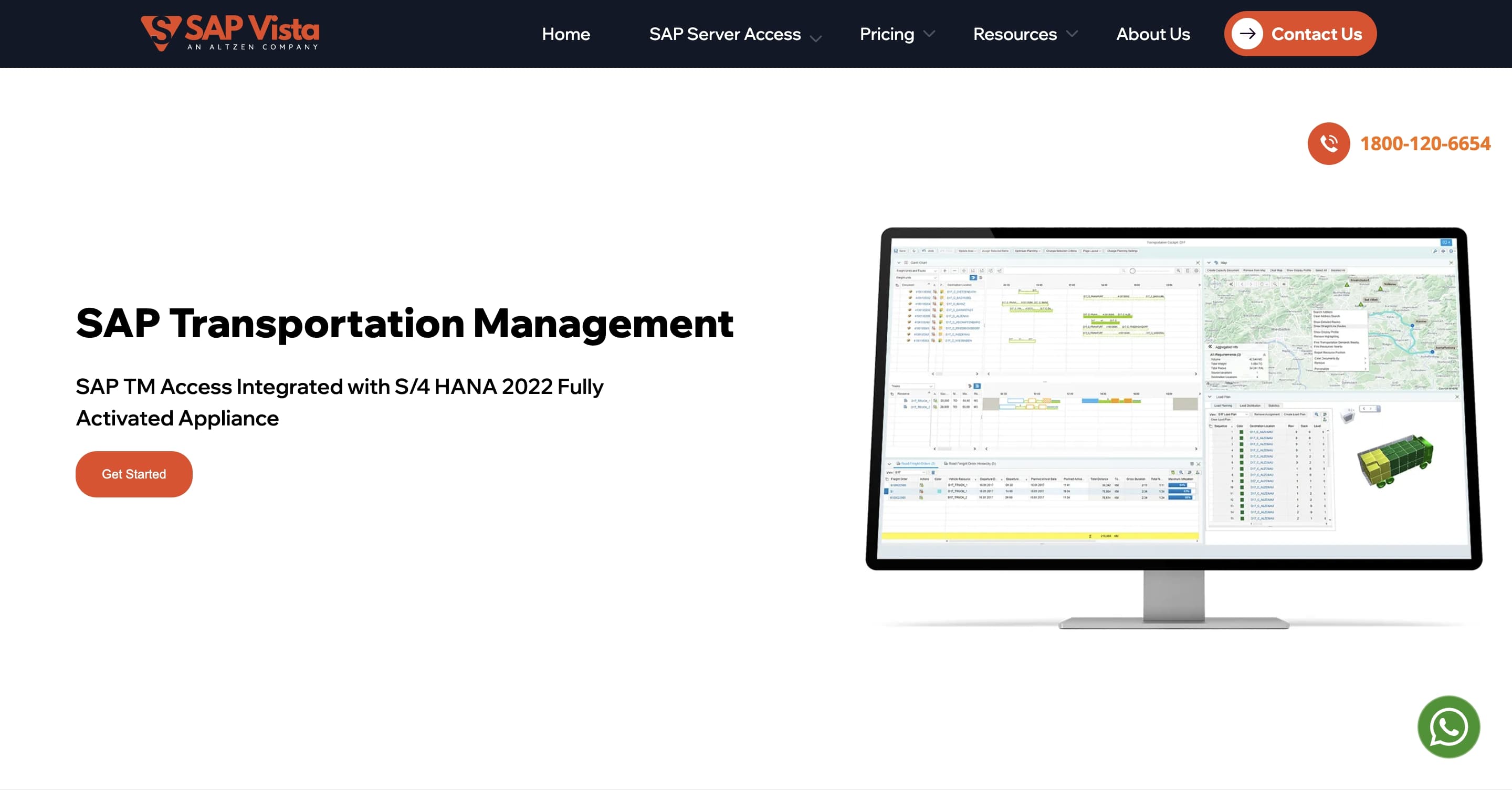Click the SAP Vista logo
The height and width of the screenshot is (790, 1512).
pos(229,33)
